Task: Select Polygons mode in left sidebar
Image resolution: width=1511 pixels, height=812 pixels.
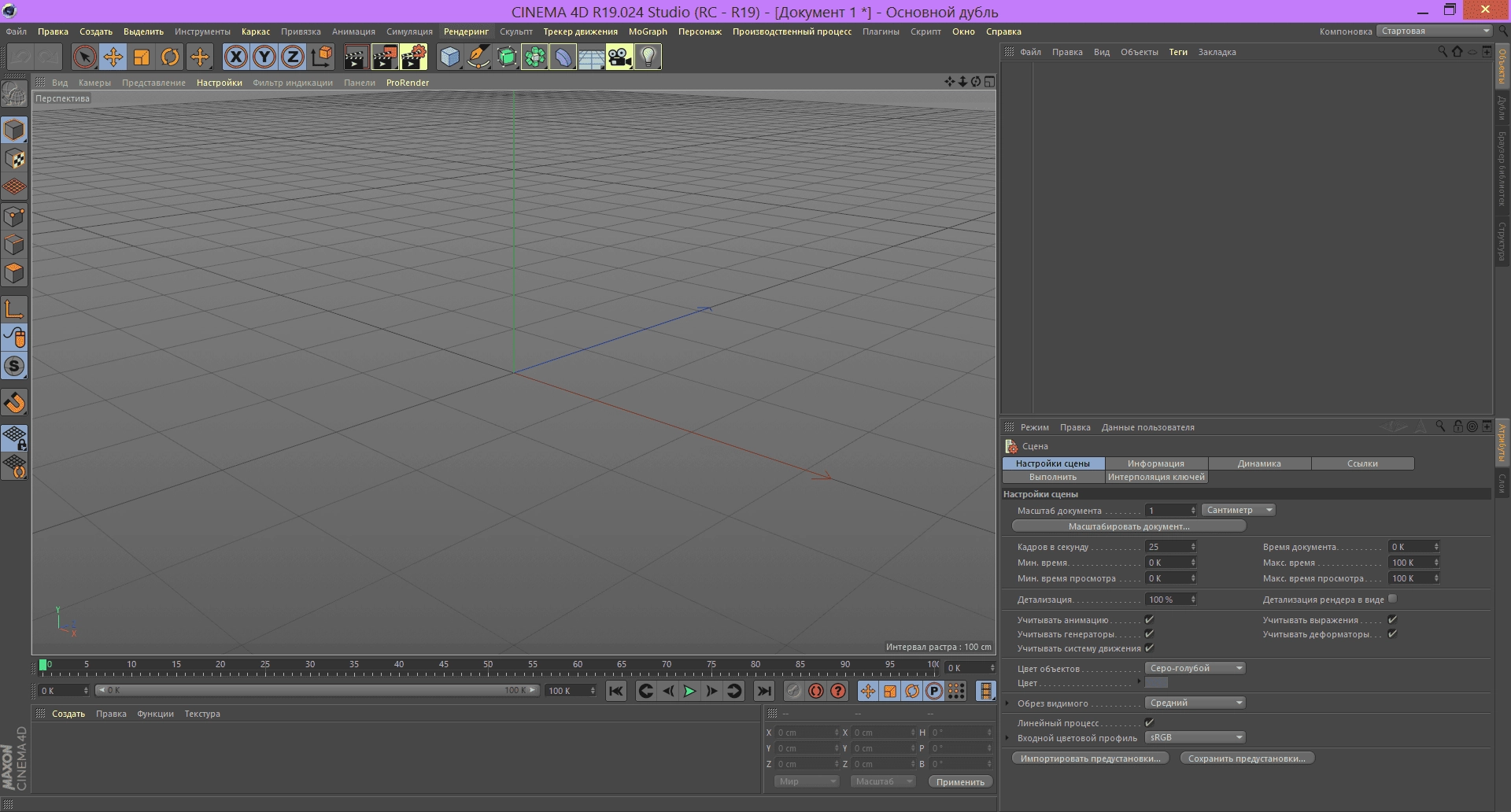Action: (14, 273)
